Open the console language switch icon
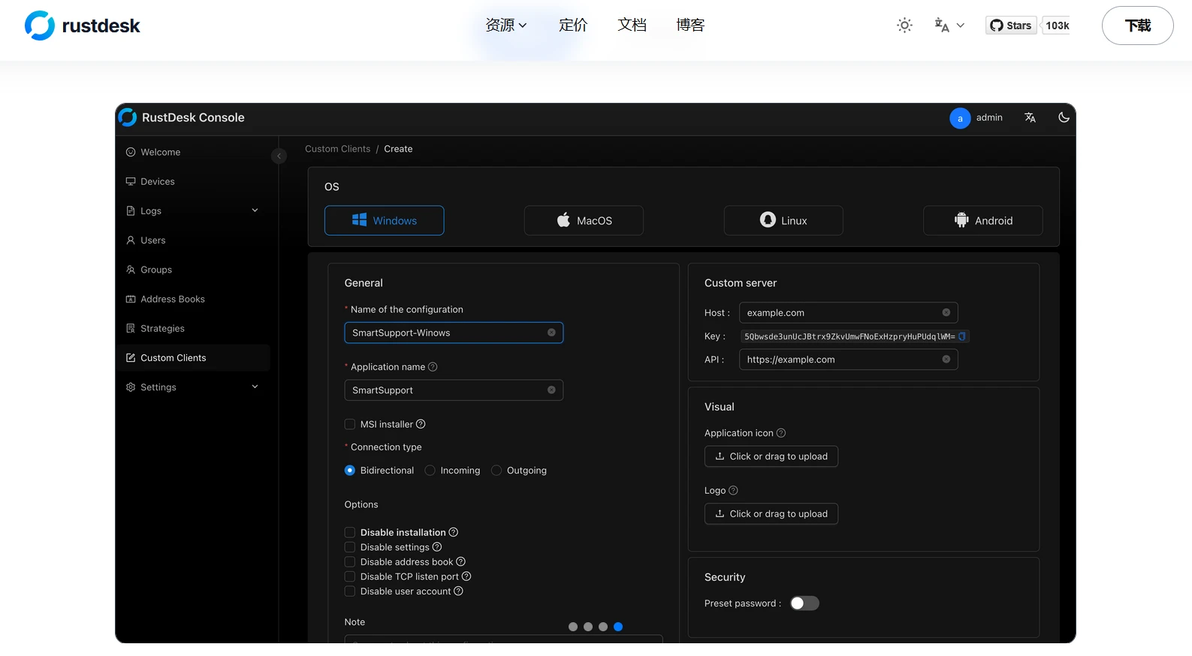The height and width of the screenshot is (656, 1192). pos(1030,118)
